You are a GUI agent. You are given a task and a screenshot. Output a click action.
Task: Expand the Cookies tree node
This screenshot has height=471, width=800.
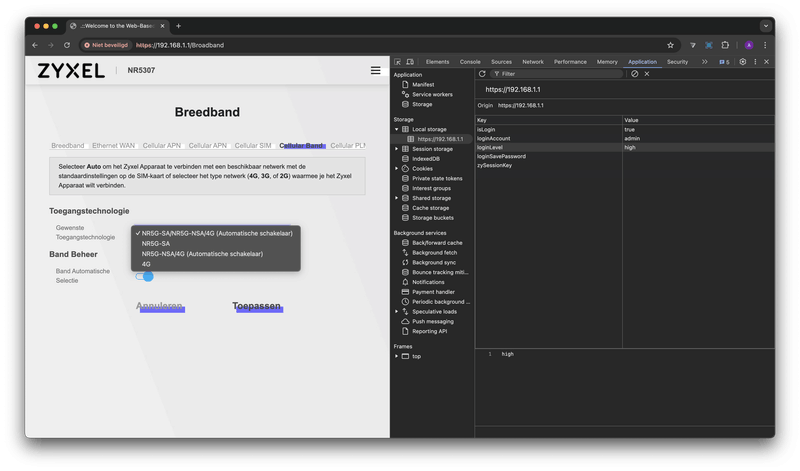[398, 168]
